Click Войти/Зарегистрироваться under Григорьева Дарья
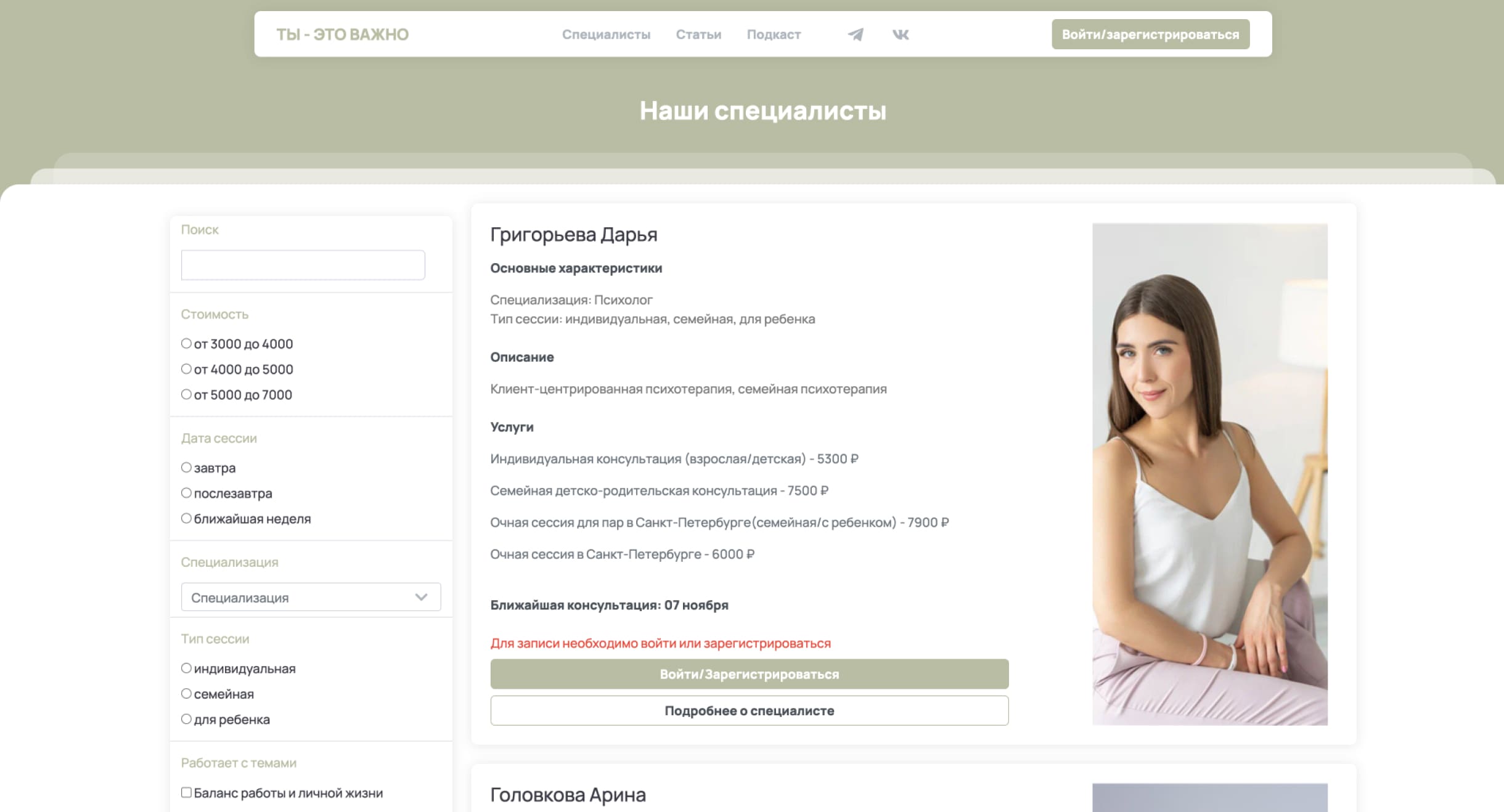Viewport: 1504px width, 812px height. tap(749, 674)
